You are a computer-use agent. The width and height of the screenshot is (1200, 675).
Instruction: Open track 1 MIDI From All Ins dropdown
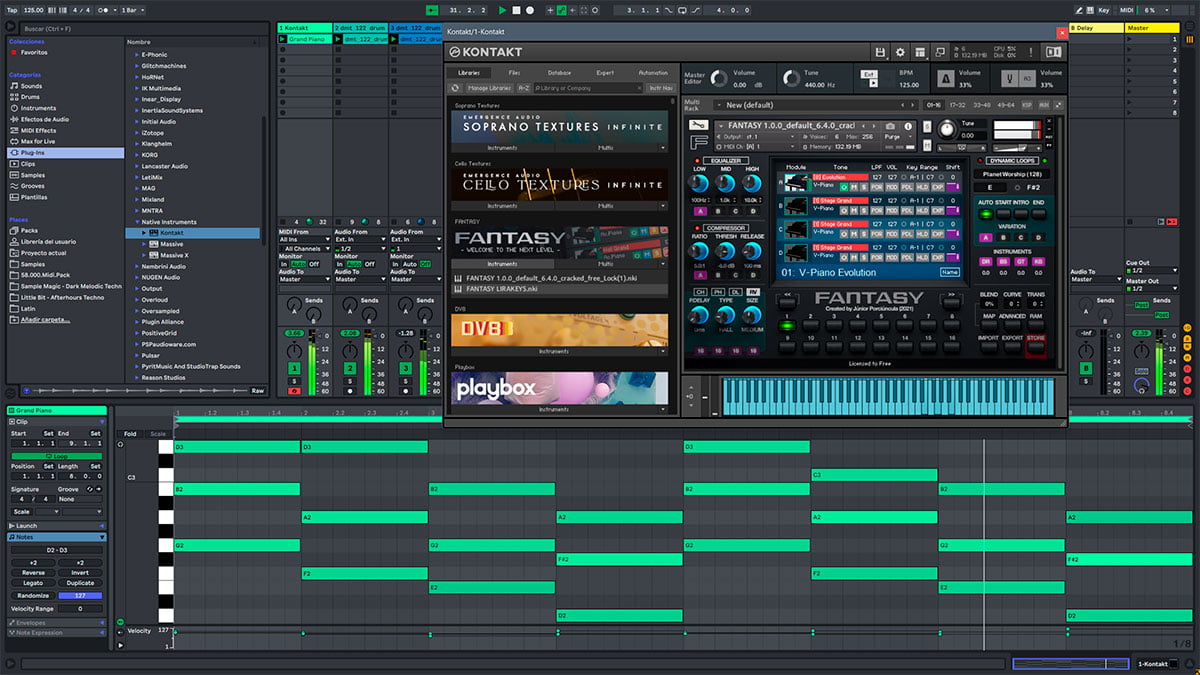[x=304, y=240]
